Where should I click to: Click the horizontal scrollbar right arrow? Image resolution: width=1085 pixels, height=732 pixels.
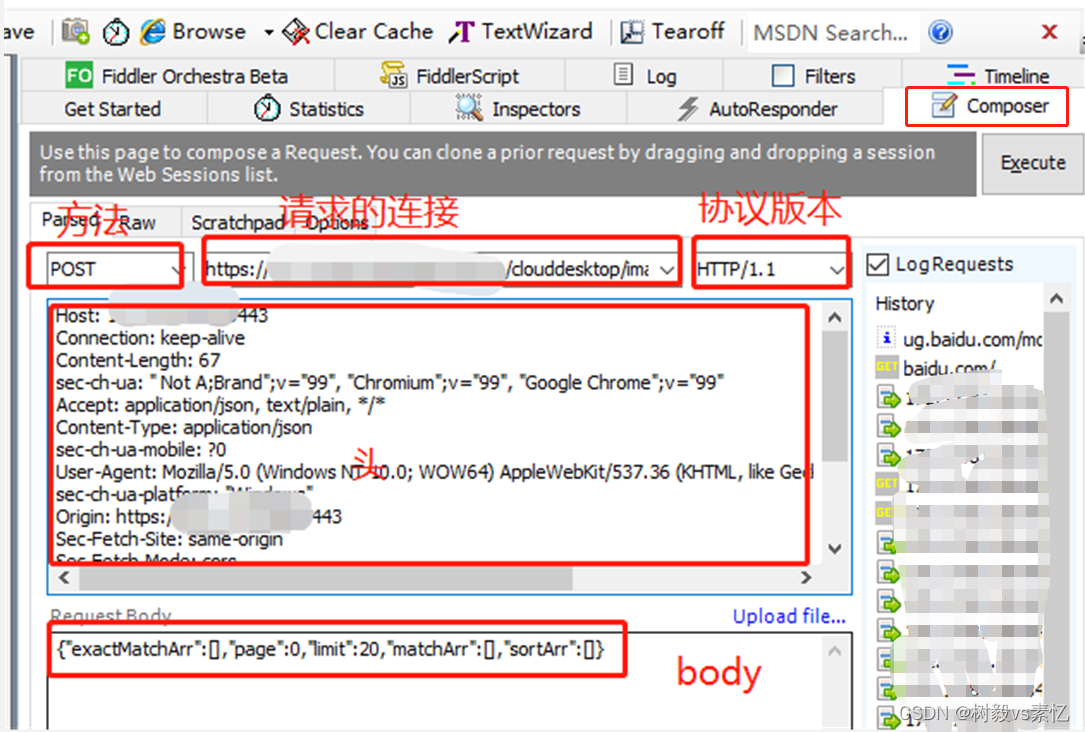[805, 577]
